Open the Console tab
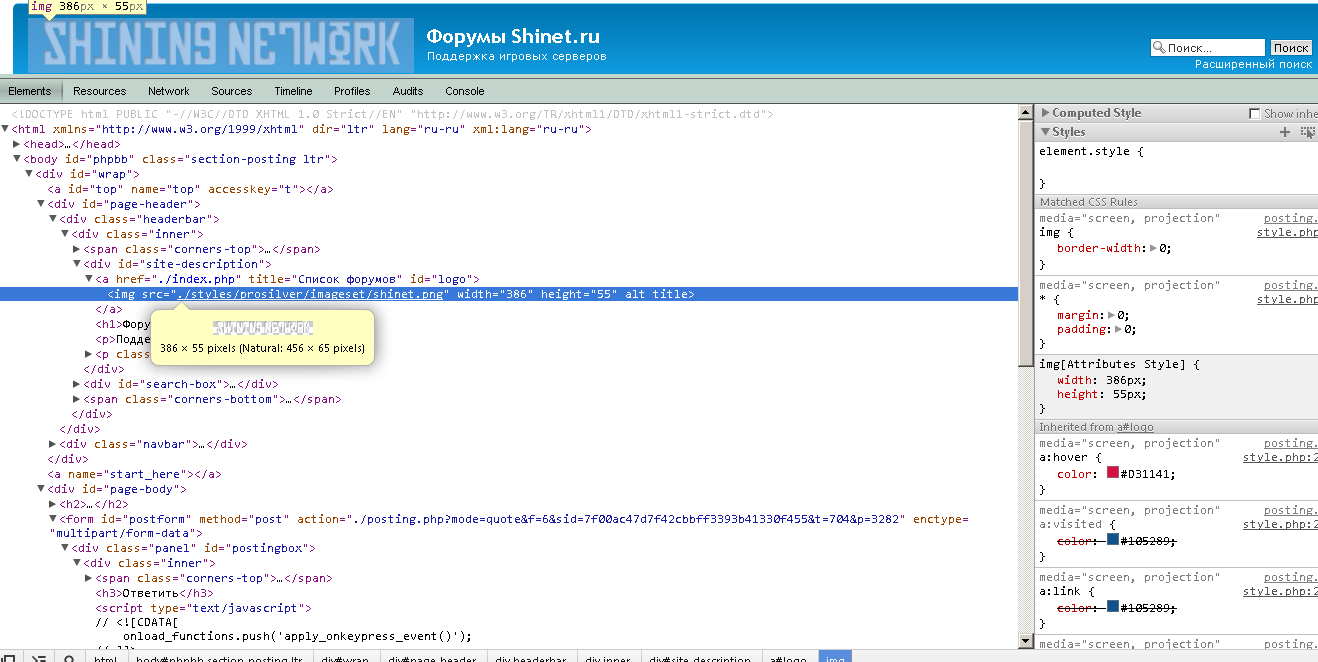This screenshot has width=1318, height=662. pyautogui.click(x=464, y=91)
